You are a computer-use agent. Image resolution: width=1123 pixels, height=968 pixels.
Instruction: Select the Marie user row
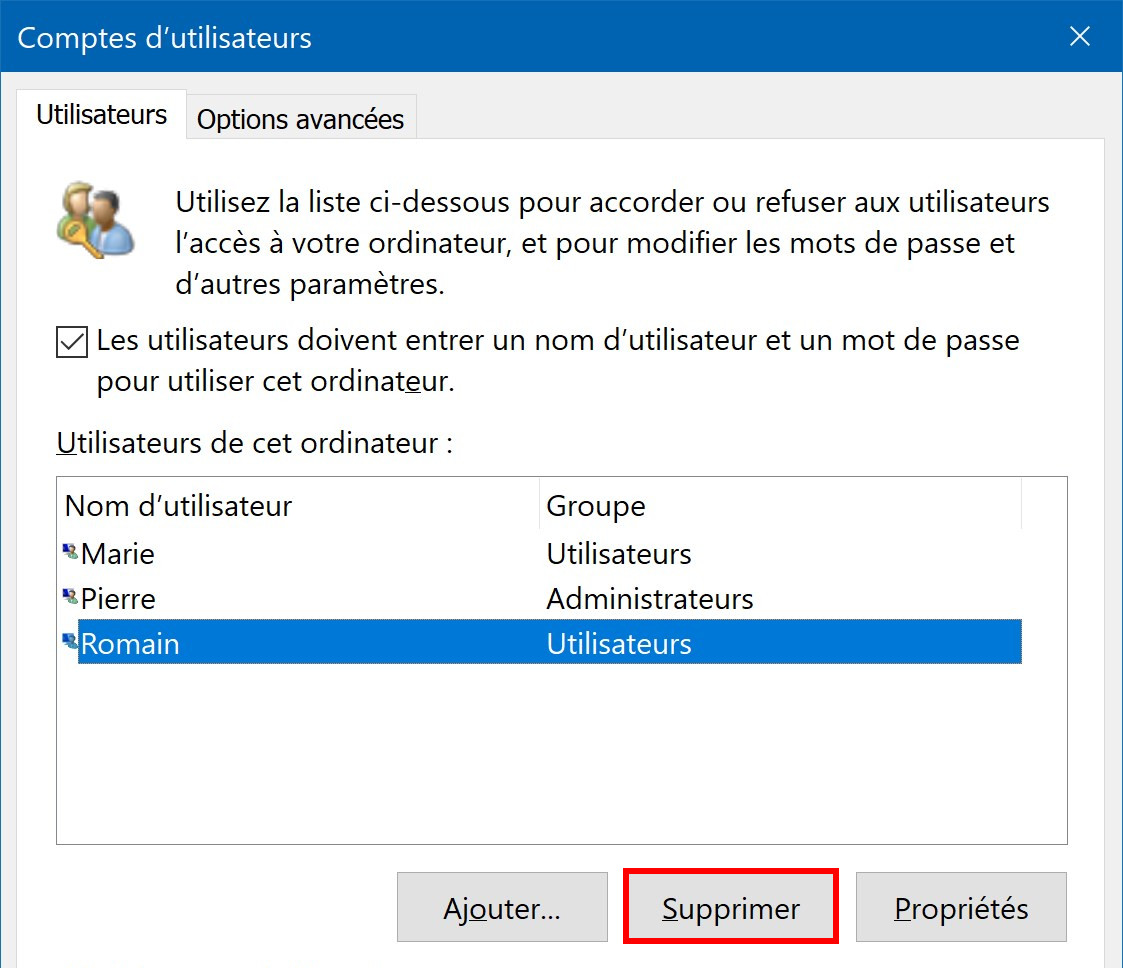pyautogui.click(x=541, y=553)
